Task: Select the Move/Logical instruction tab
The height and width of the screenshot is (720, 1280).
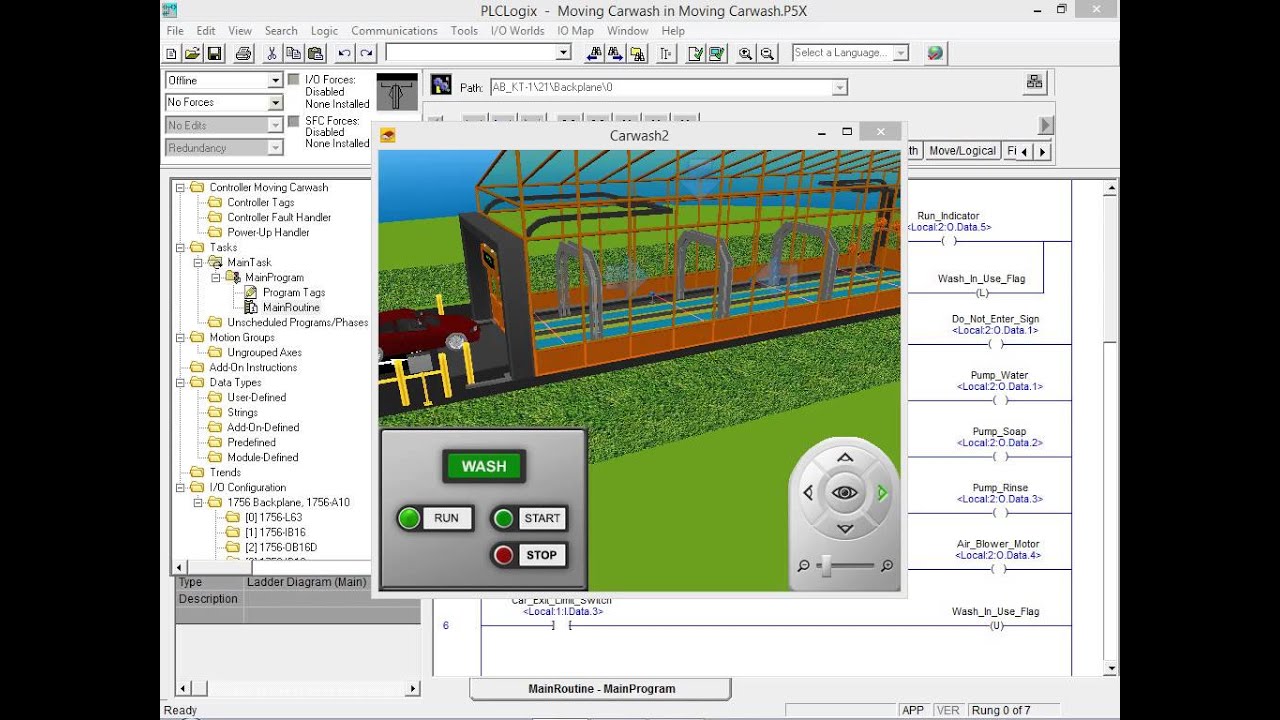Action: (962, 151)
